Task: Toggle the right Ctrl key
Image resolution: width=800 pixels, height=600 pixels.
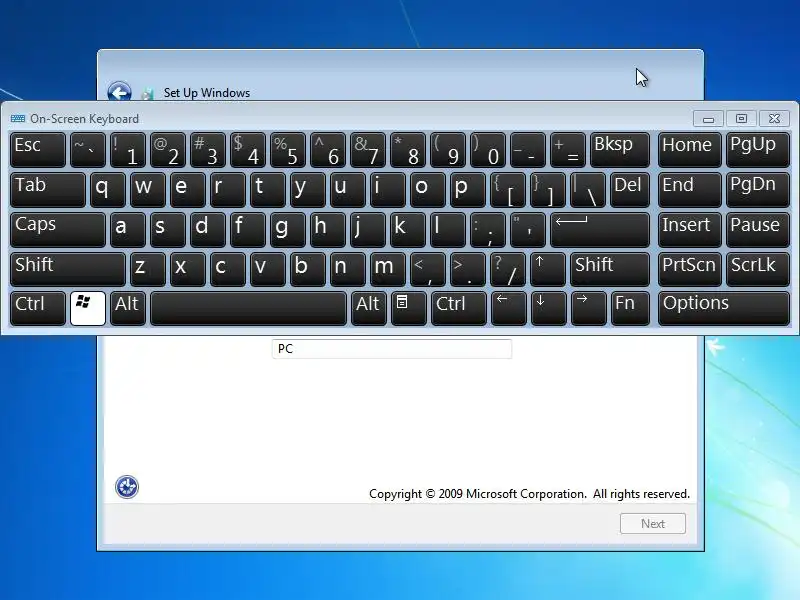Action: [x=459, y=308]
